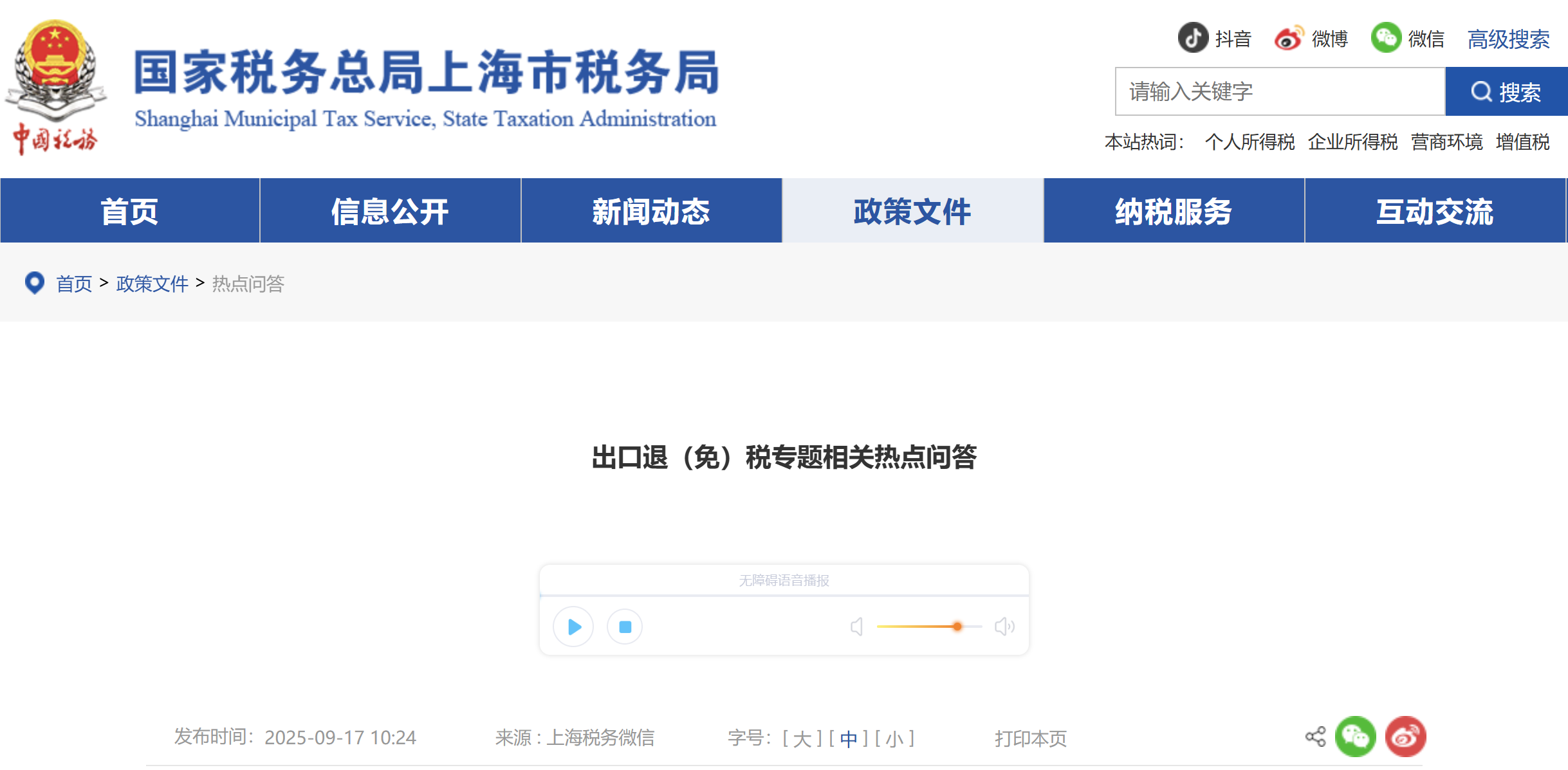Click the keyword search input field
Viewport: 1568px width, 770px height.
click(1280, 91)
